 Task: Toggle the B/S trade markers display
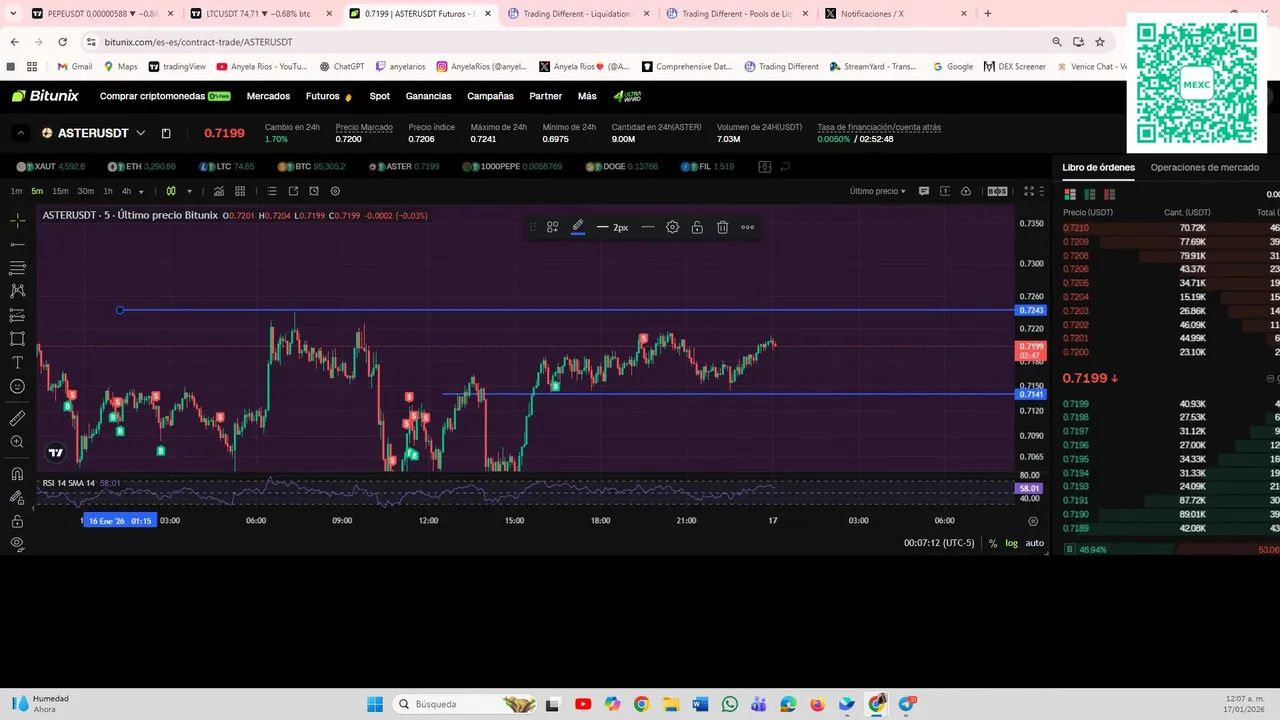coord(997,191)
